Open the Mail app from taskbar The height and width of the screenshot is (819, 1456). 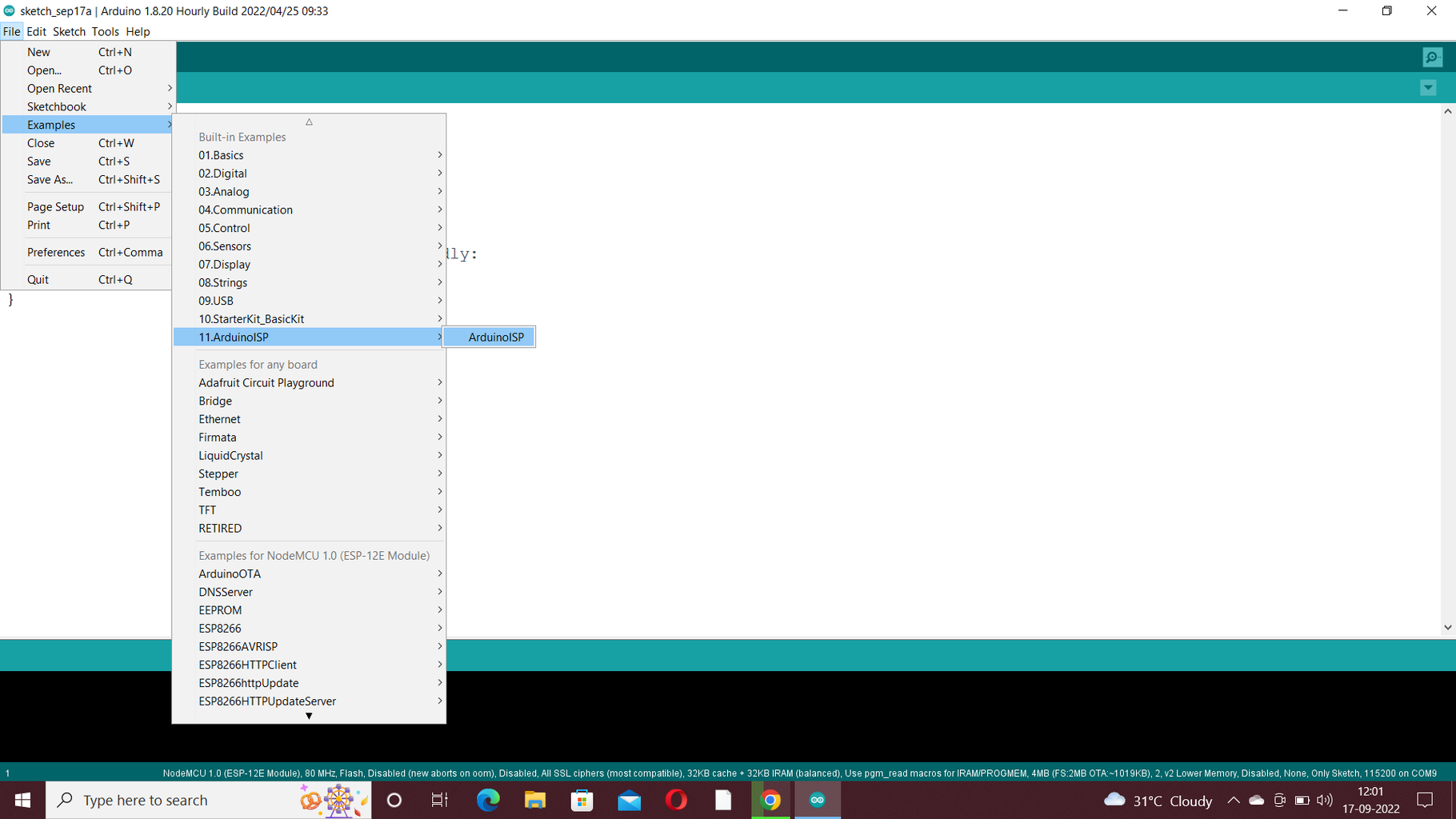(x=629, y=800)
